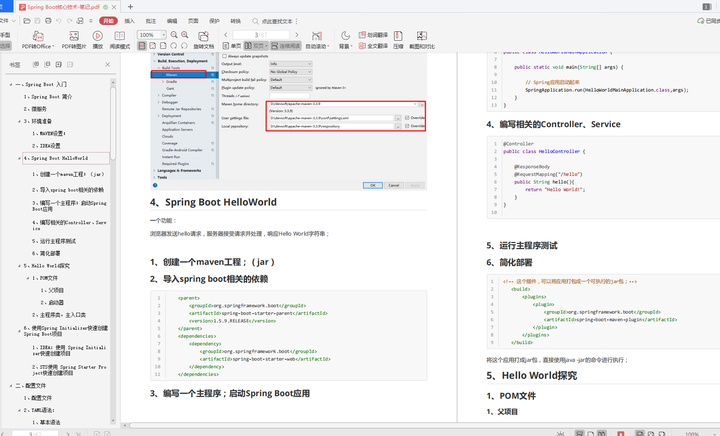The height and width of the screenshot is (436, 720).
Task: Collapse the 1、POM文件 bookmark node
Action: point(28,278)
